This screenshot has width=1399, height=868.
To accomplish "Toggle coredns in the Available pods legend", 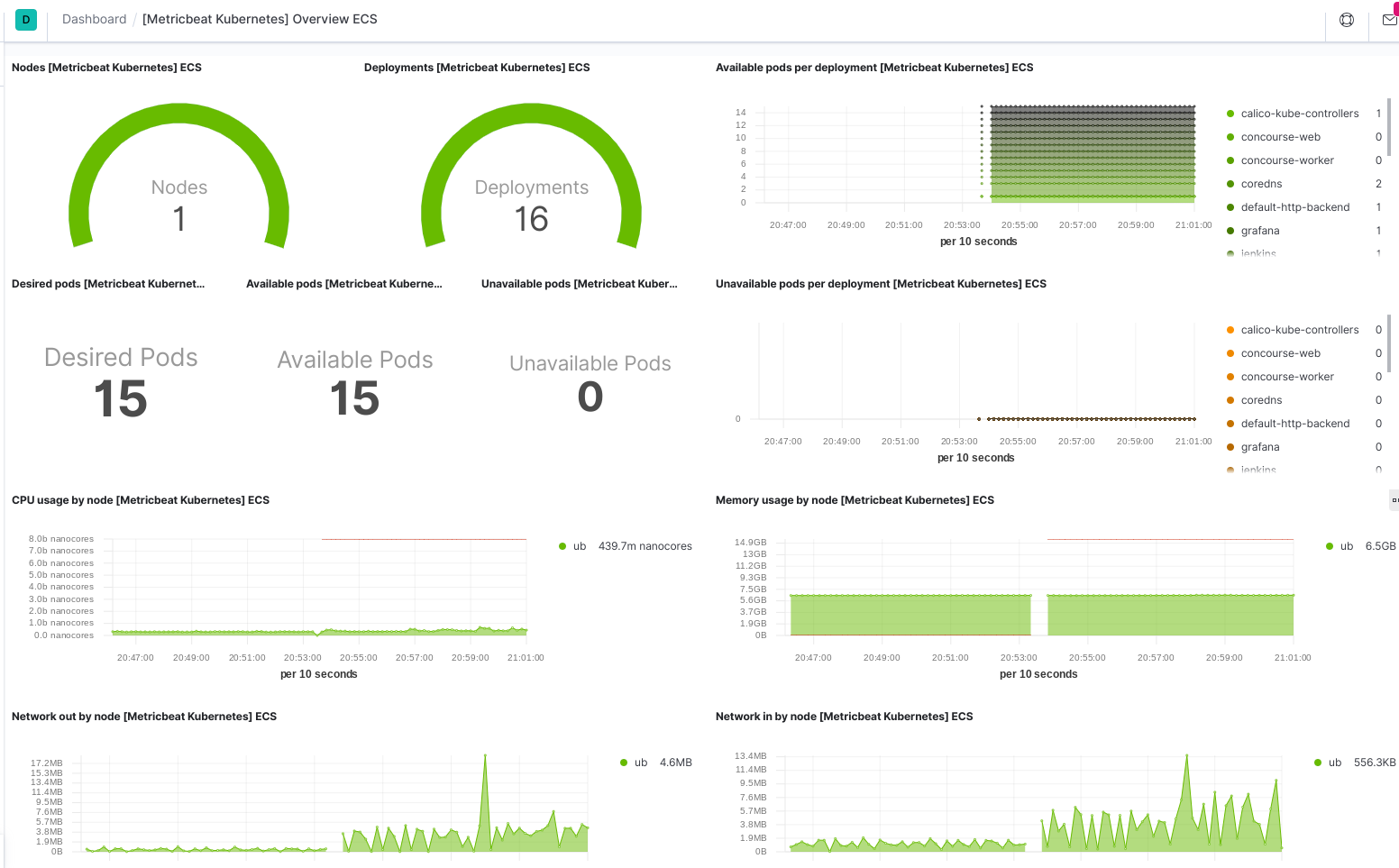I will click(1260, 184).
